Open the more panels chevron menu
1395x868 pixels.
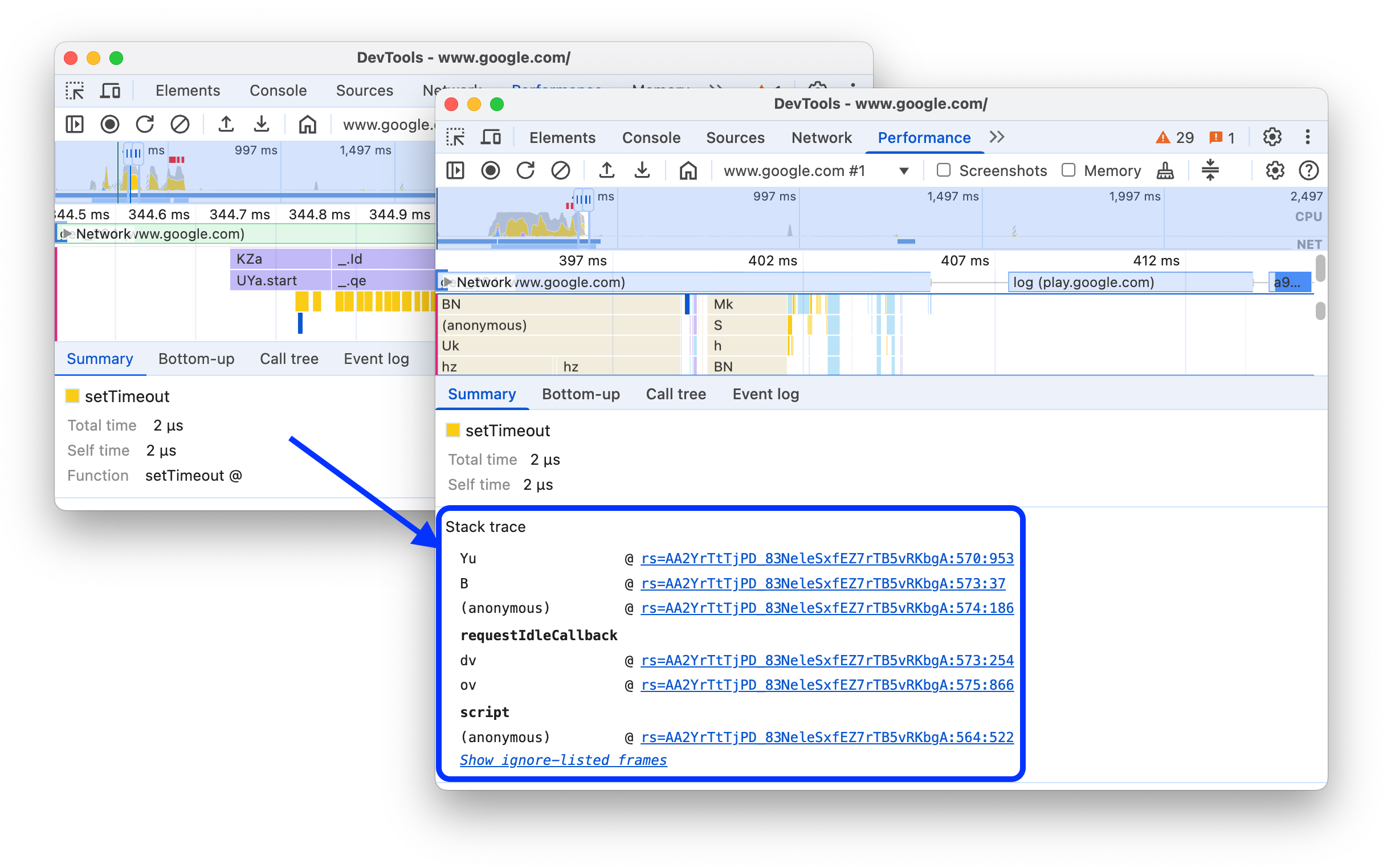point(998,137)
